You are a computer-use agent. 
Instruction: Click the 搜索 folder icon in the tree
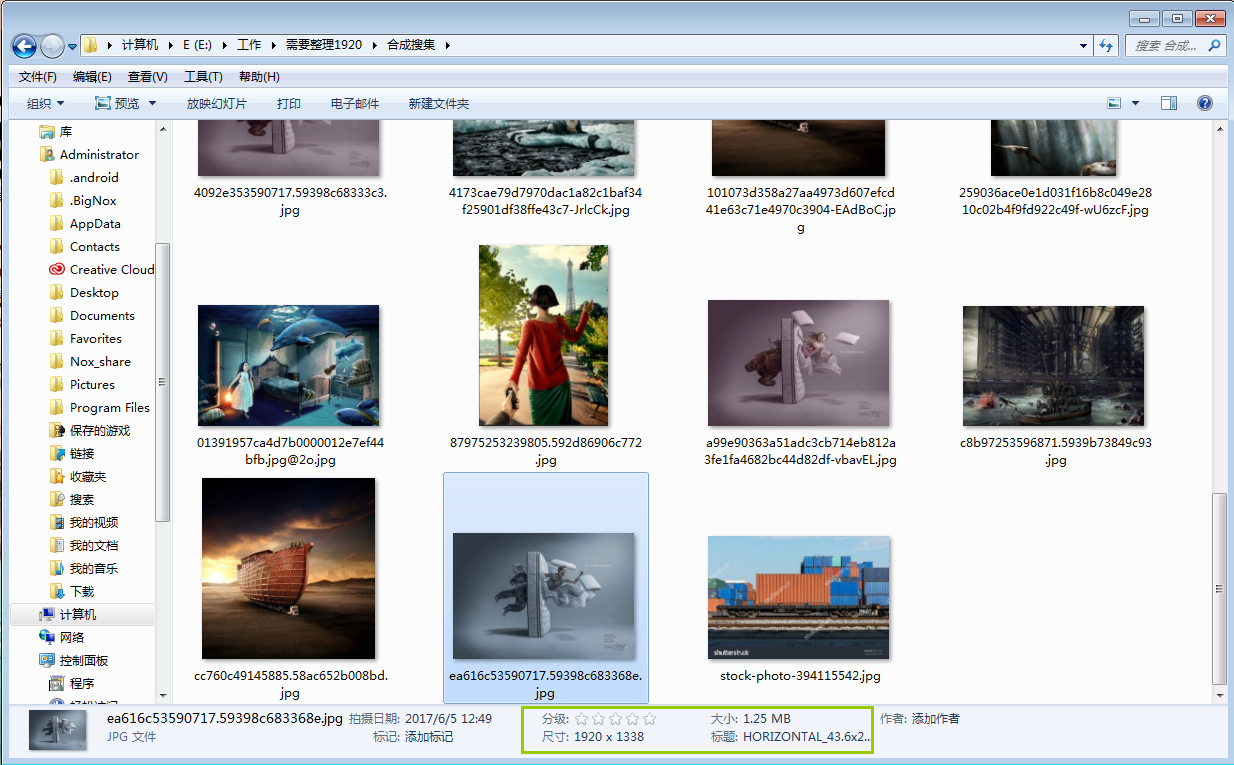[x=56, y=499]
